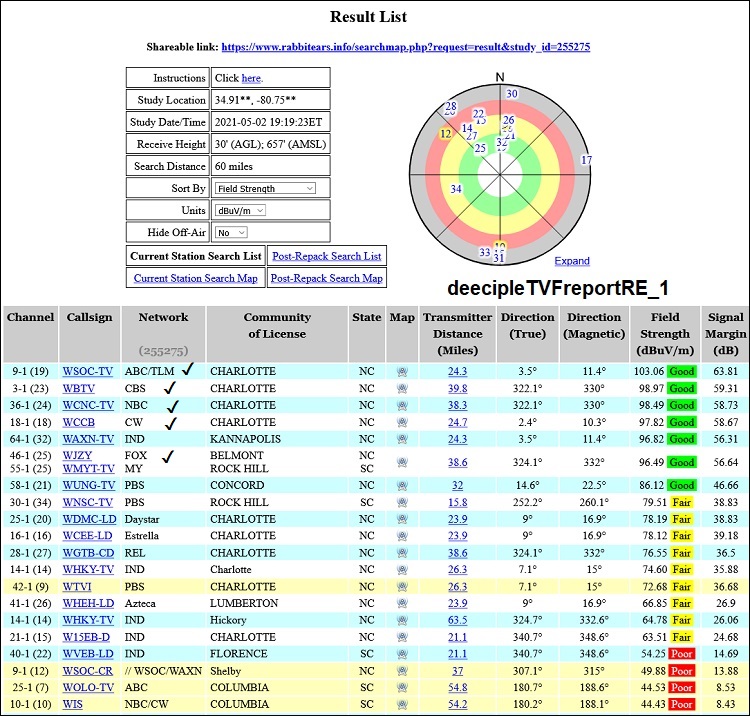
Task: Open the Post-Repack Search List
Action: 326,256
